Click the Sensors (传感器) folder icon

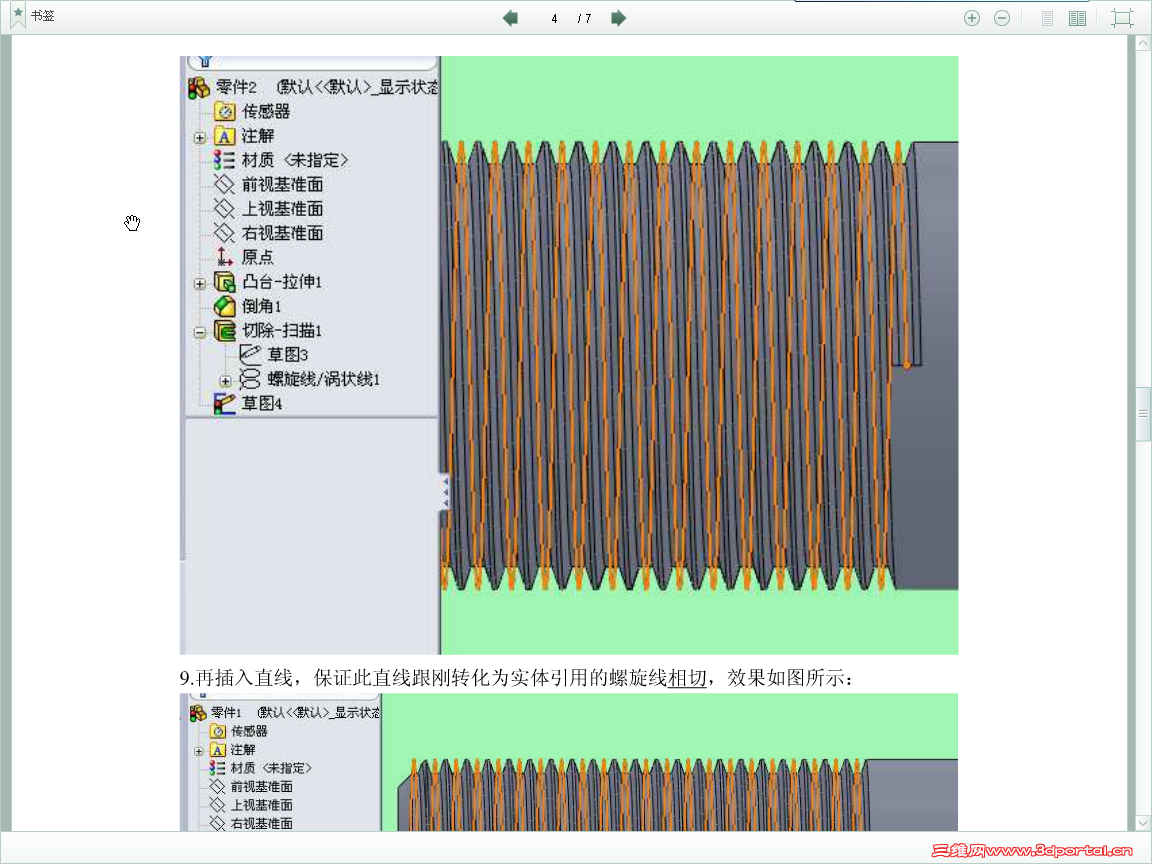click(226, 111)
